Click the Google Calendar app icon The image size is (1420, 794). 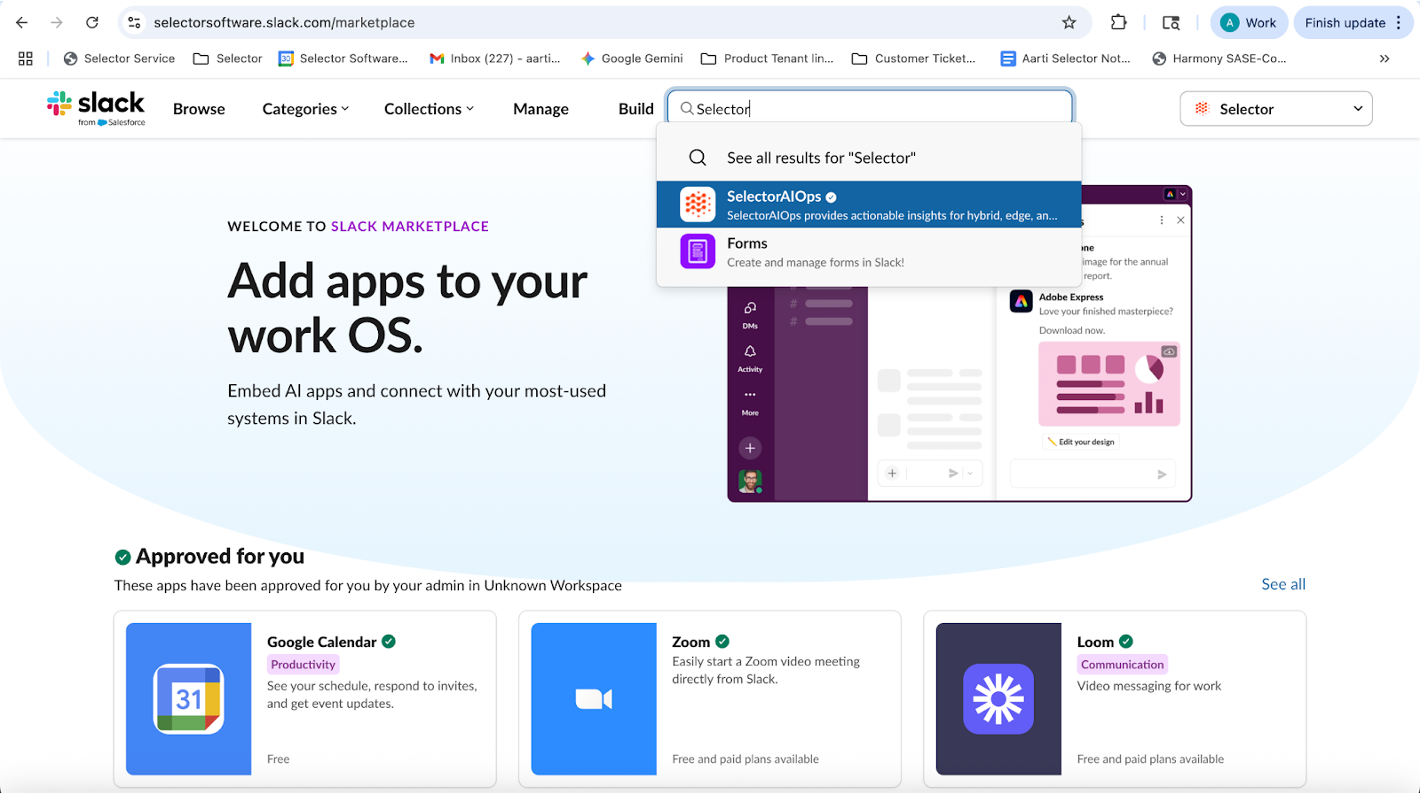point(188,699)
